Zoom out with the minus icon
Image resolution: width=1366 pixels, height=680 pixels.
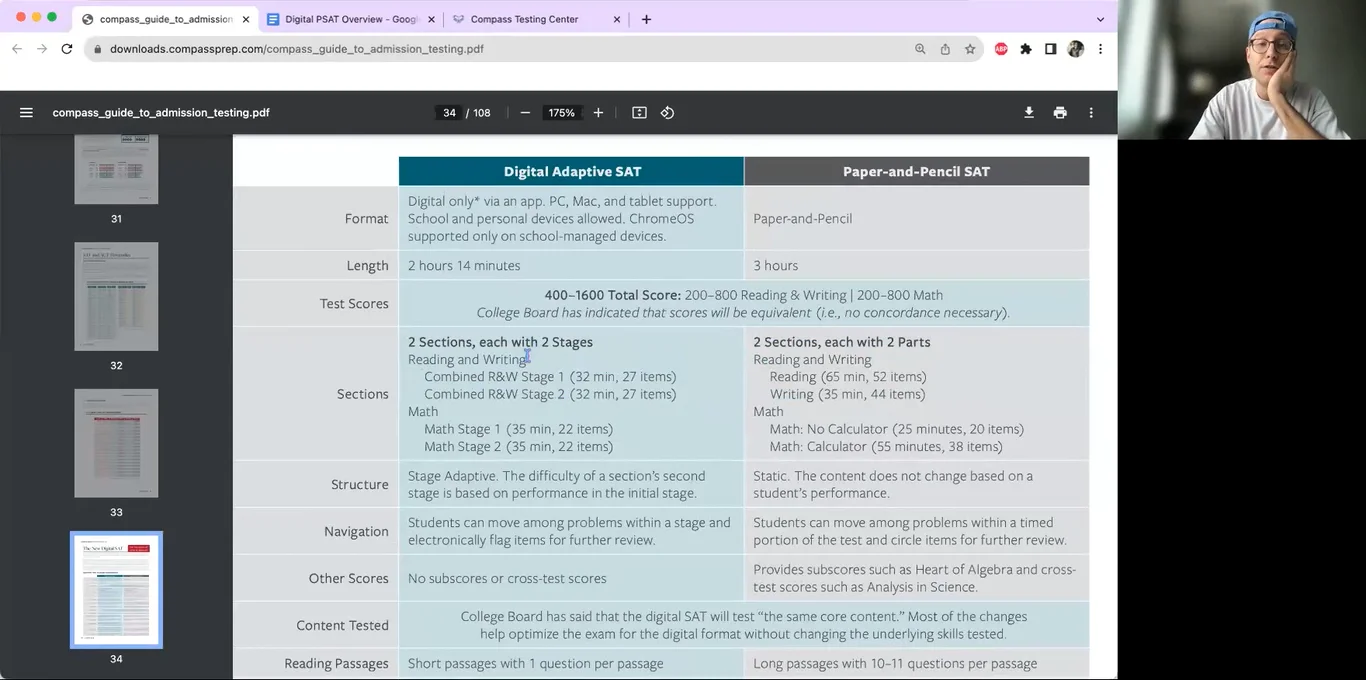pyautogui.click(x=525, y=113)
